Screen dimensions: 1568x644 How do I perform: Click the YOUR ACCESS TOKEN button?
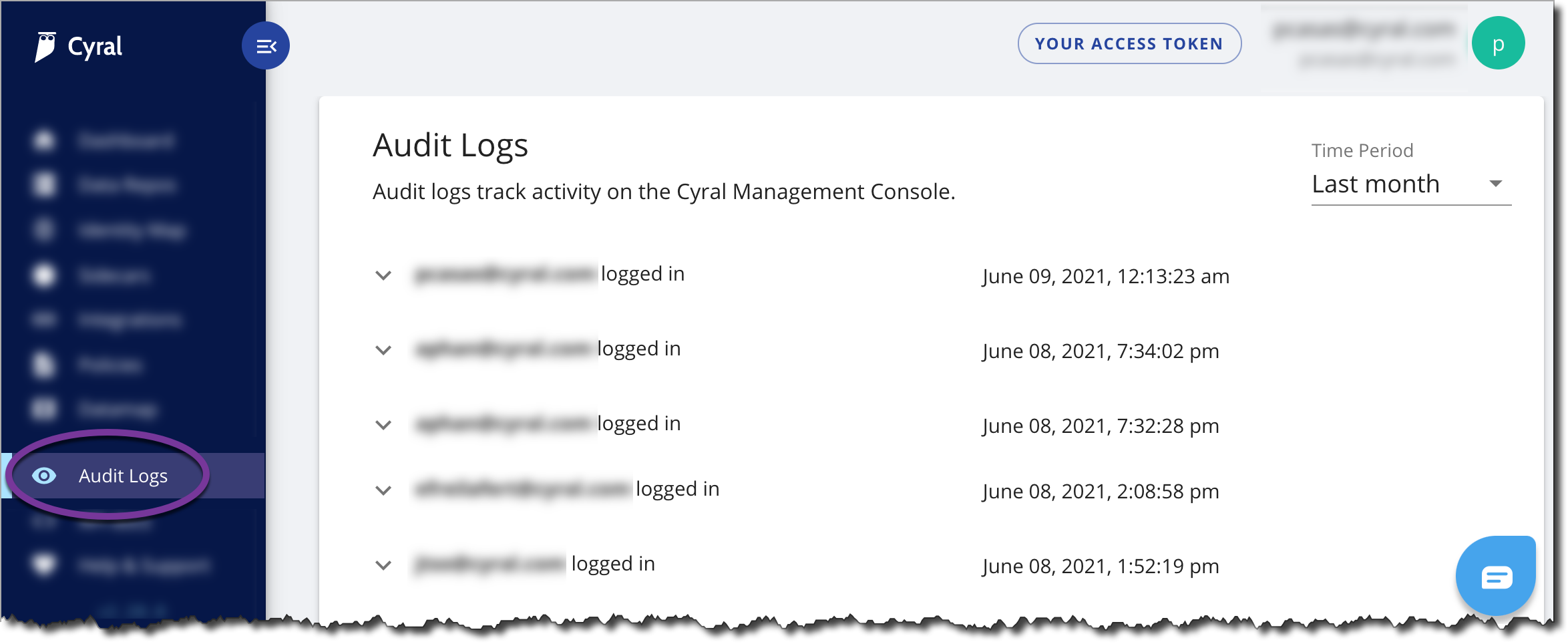pyautogui.click(x=1129, y=44)
